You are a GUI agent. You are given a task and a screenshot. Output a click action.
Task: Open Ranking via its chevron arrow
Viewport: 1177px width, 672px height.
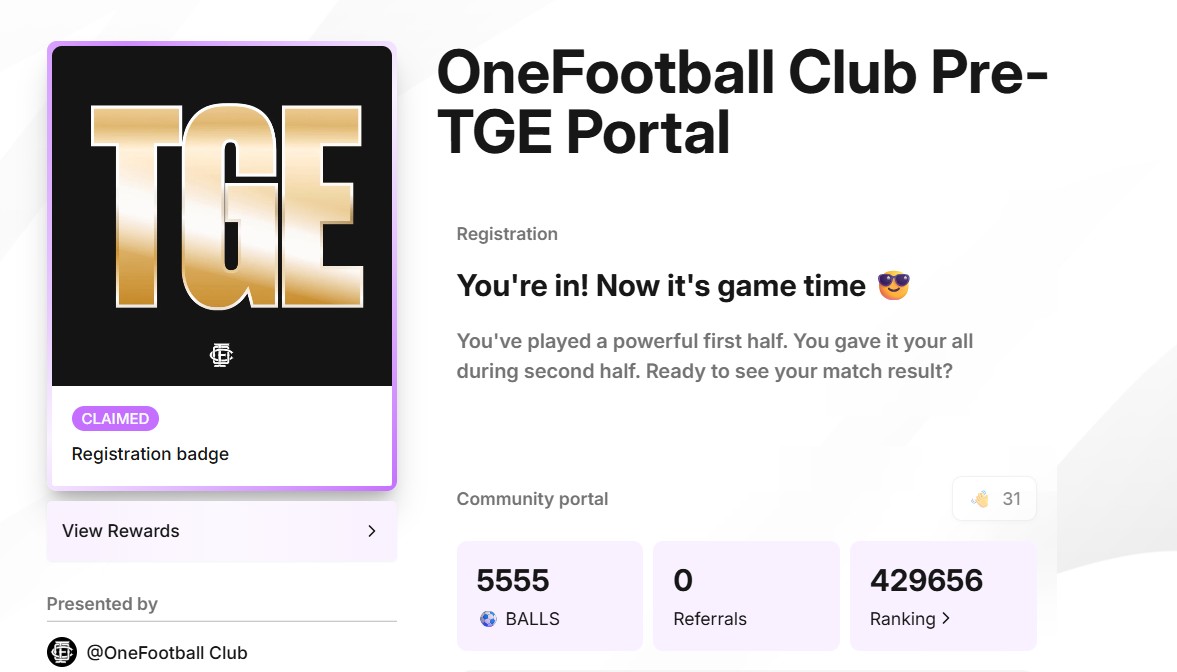point(946,619)
